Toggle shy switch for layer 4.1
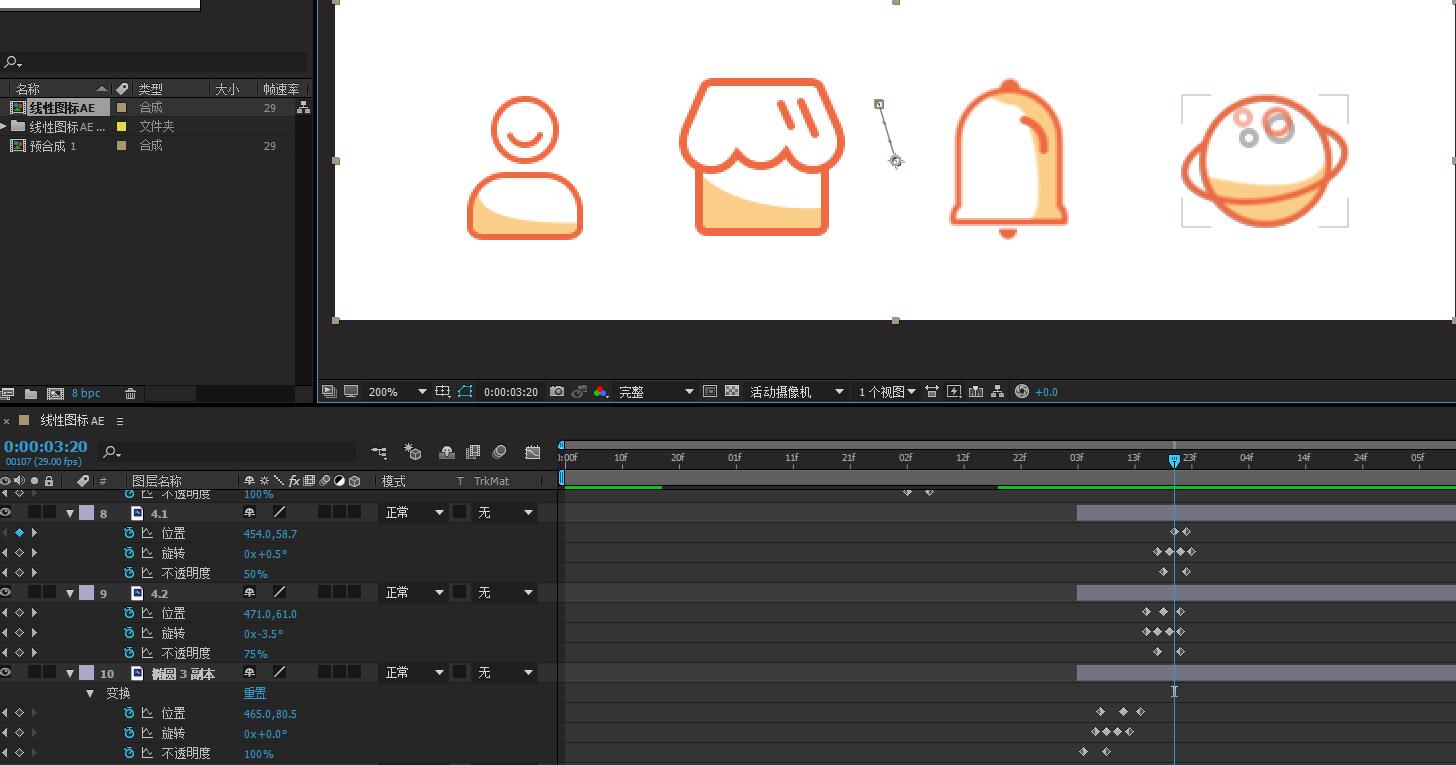Image resolution: width=1456 pixels, height=765 pixels. [249, 512]
